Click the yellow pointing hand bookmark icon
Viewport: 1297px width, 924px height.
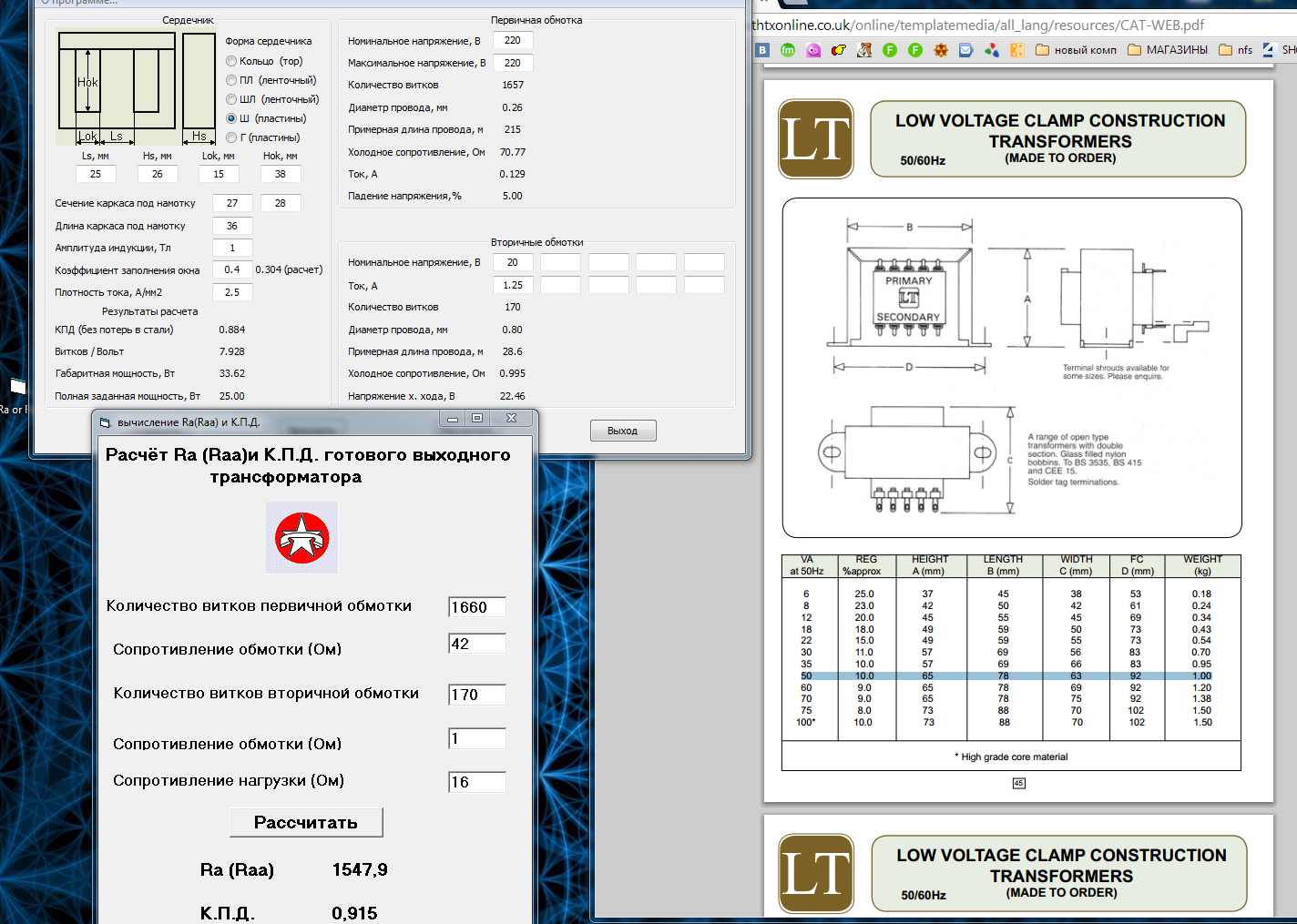[839, 50]
